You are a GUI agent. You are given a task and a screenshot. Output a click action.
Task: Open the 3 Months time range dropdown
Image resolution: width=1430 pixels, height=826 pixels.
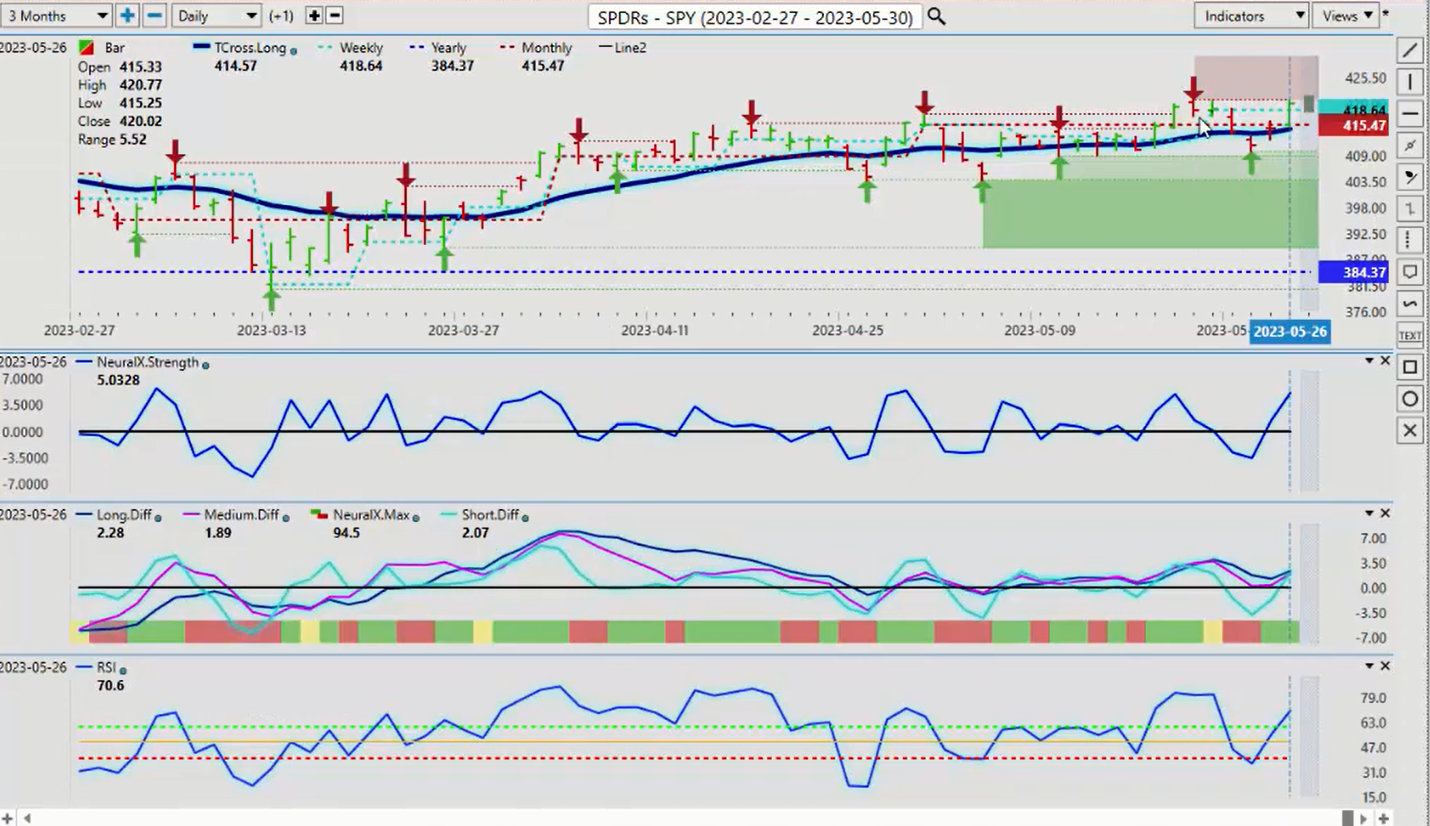click(x=56, y=15)
